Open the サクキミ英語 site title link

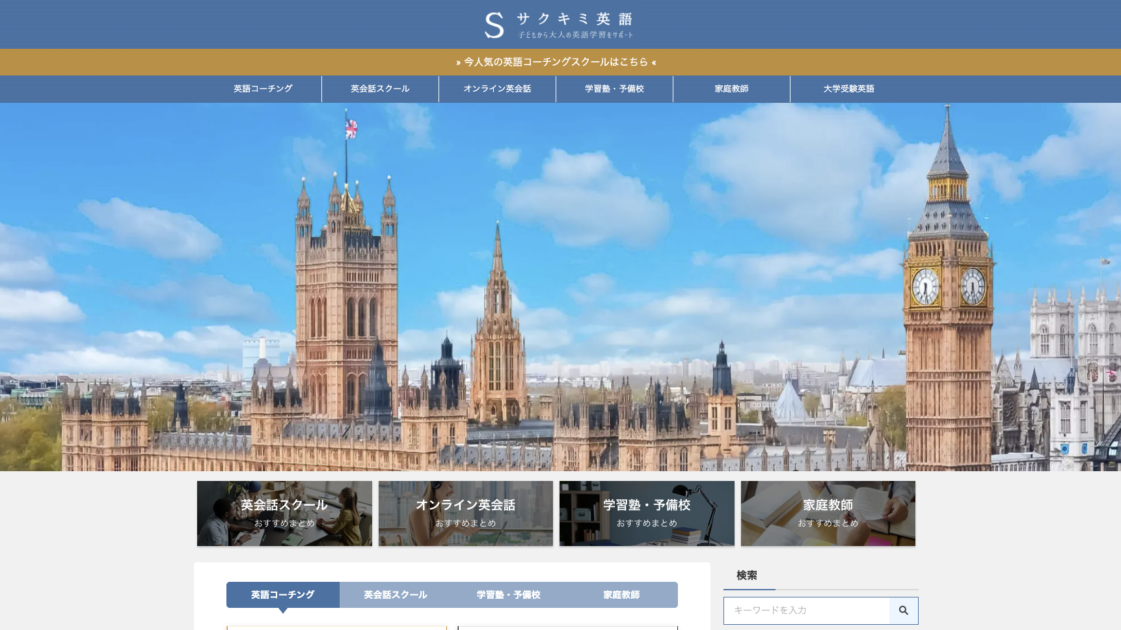click(574, 20)
